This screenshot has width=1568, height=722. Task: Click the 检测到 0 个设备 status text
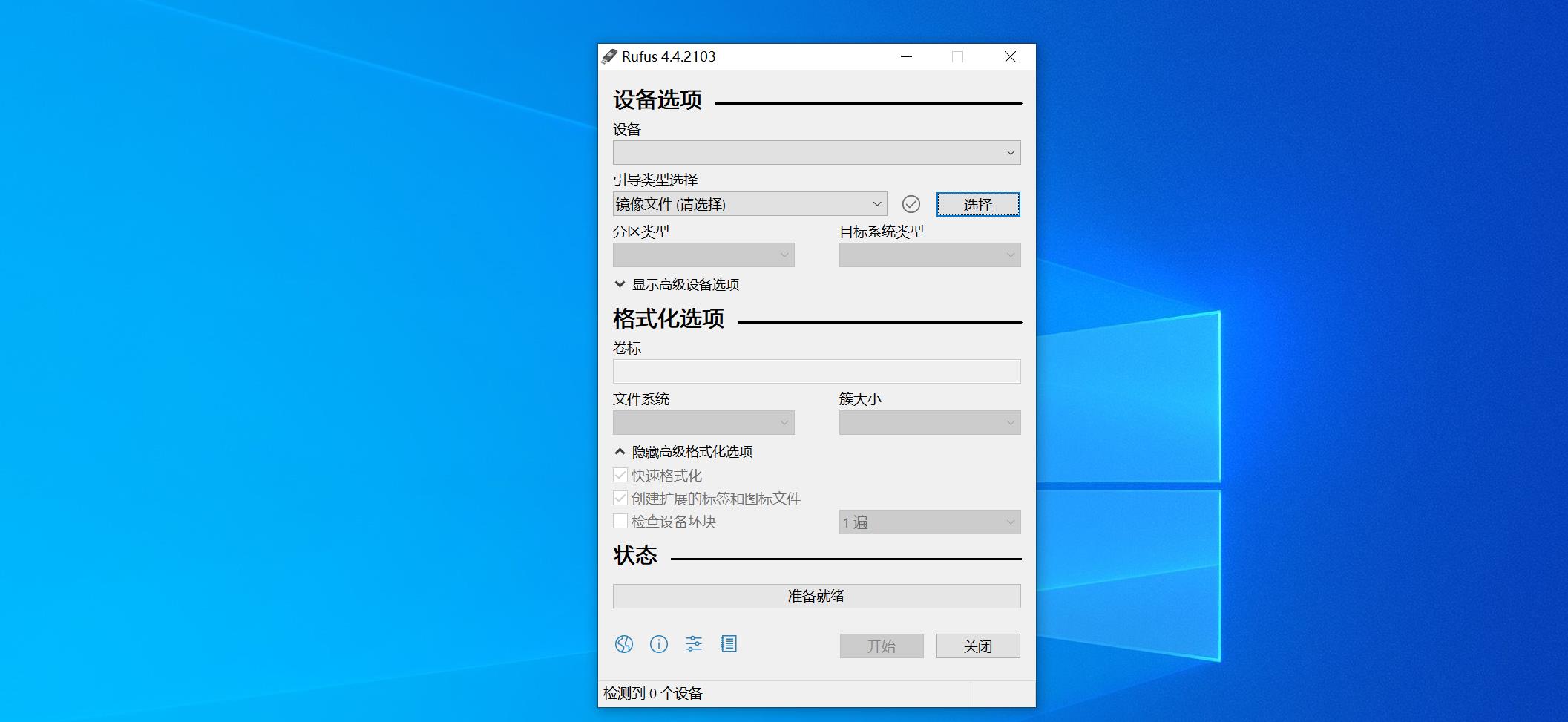coord(653,693)
